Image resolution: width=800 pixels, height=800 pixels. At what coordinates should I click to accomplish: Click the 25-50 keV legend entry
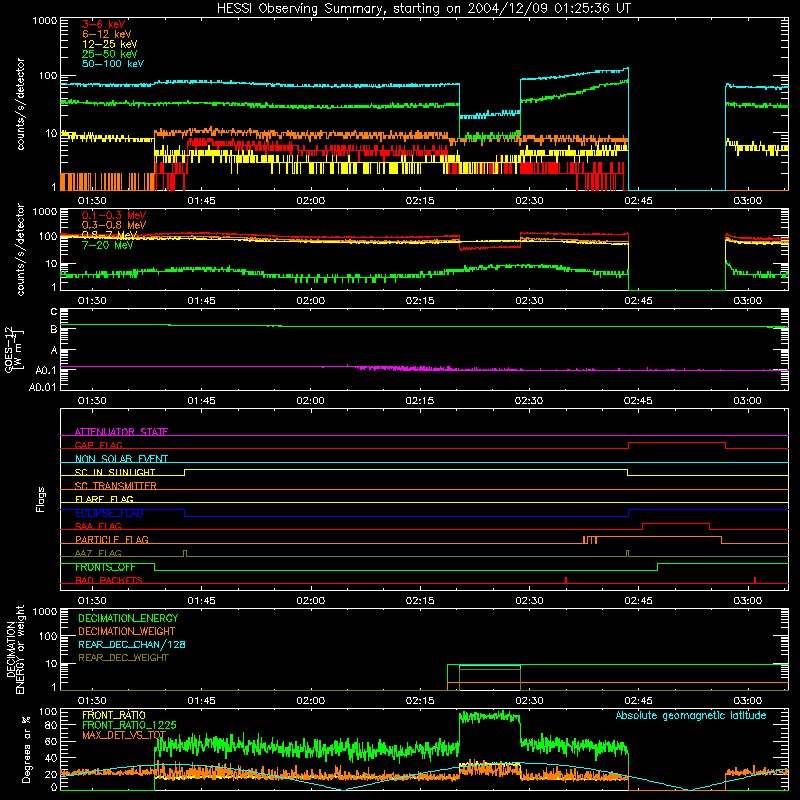click(110, 54)
